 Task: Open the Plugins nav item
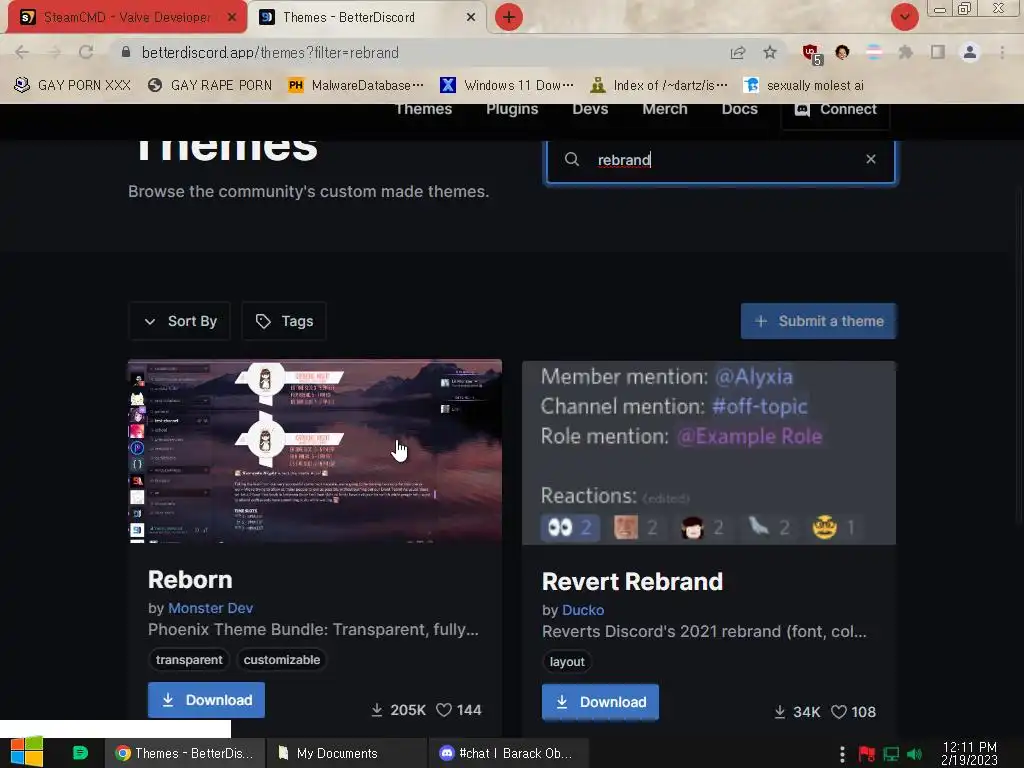pos(512,109)
